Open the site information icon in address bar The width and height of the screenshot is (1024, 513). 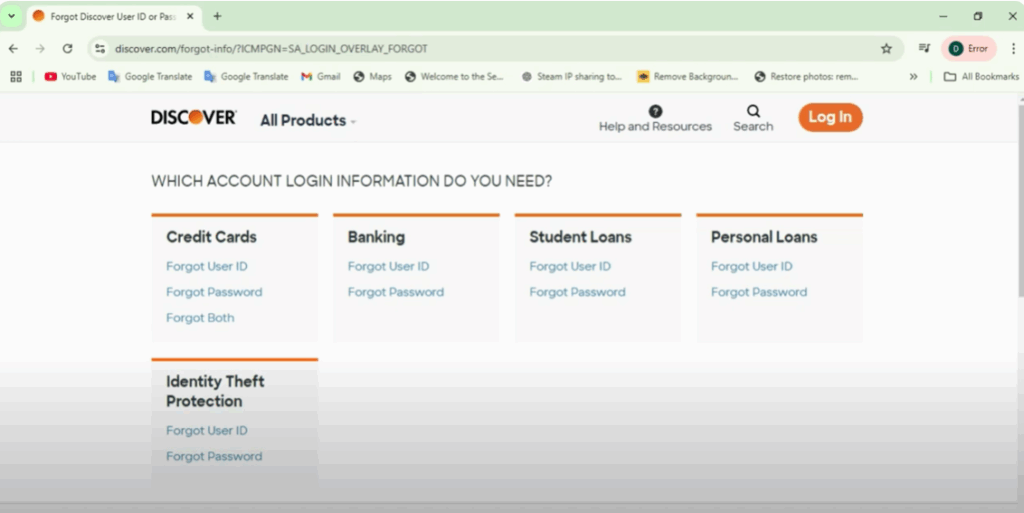coord(99,48)
